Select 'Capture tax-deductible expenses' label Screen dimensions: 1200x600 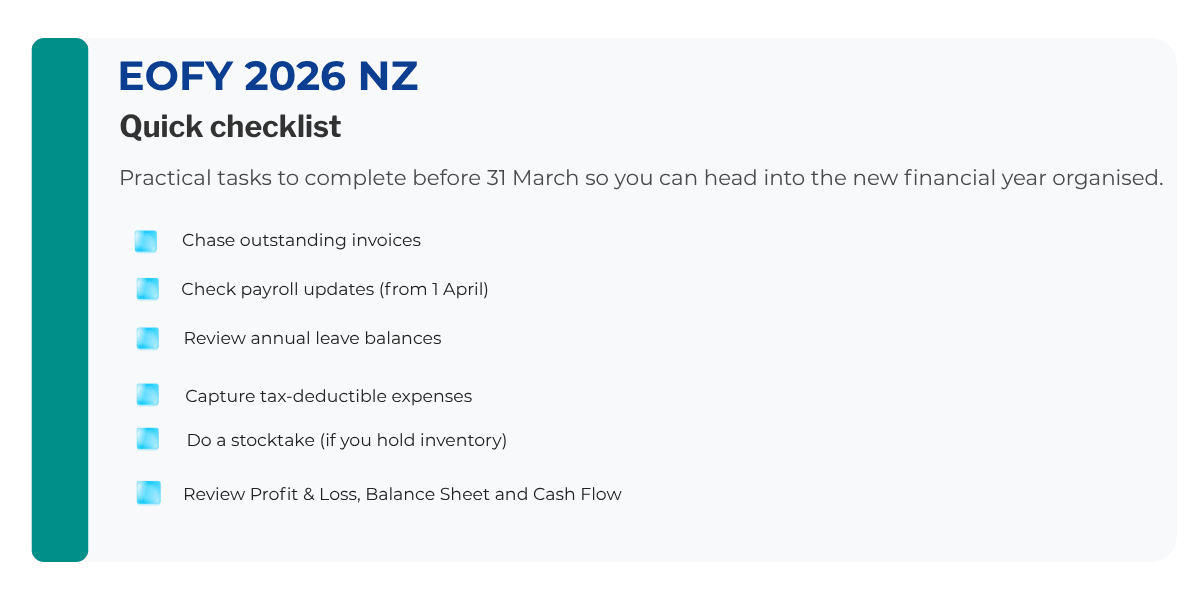tap(328, 396)
